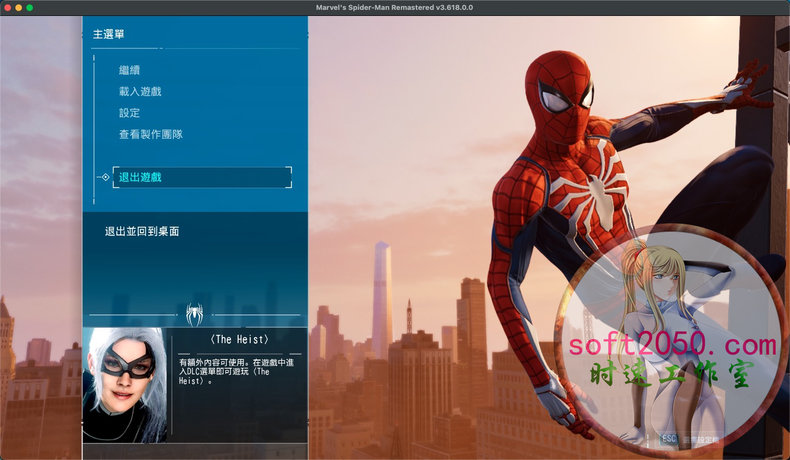Open 設定 settings from main menu

(129, 113)
